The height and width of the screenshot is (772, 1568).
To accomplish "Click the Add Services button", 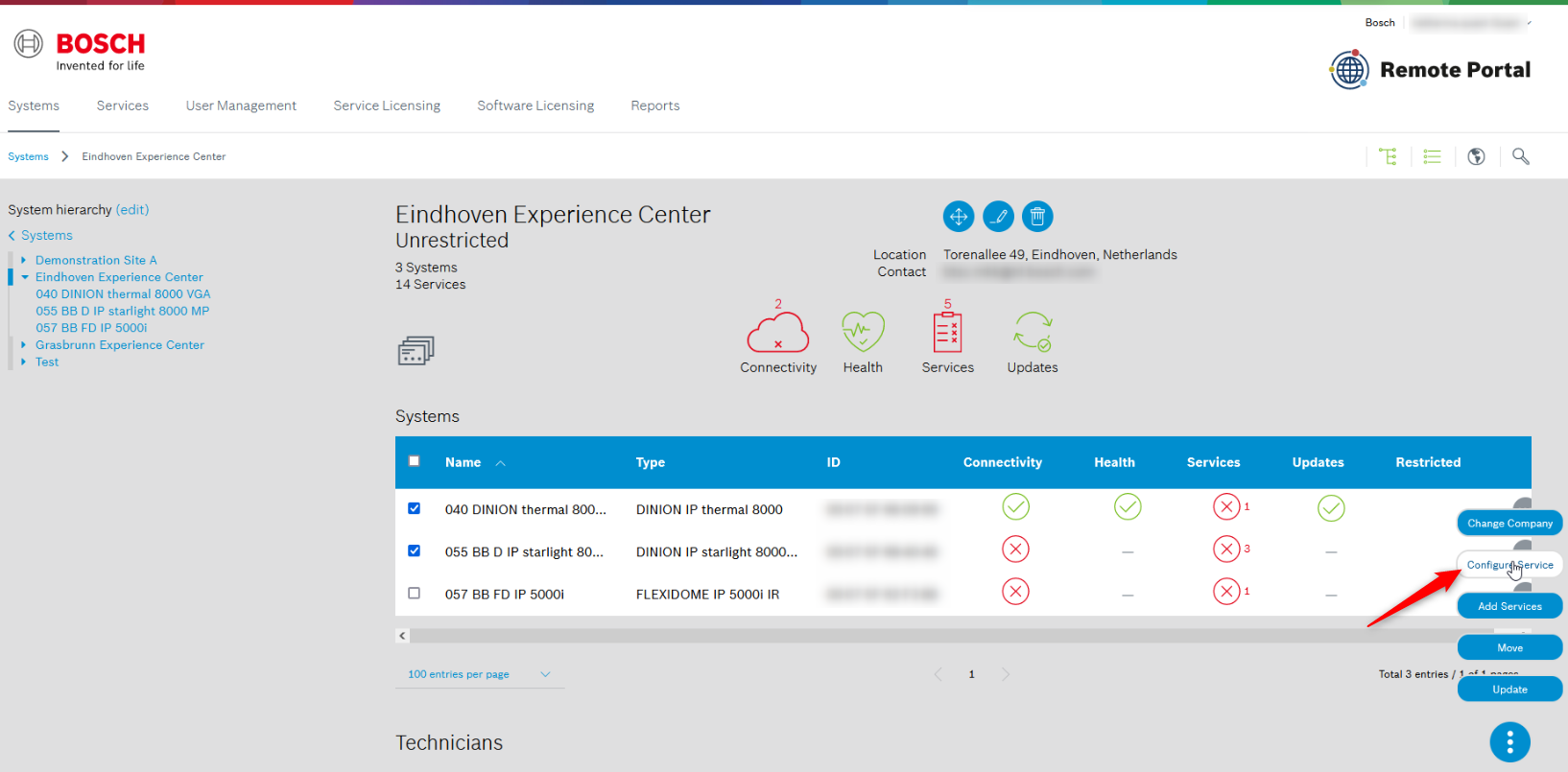I will click(1509, 606).
